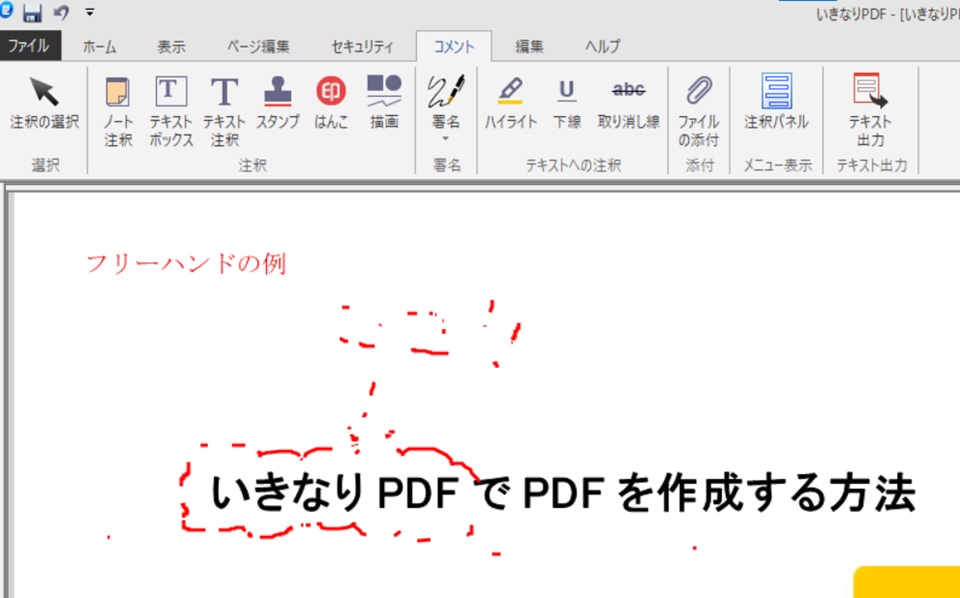Select the コメント tab
Screen dimensions: 960x598
click(454, 47)
